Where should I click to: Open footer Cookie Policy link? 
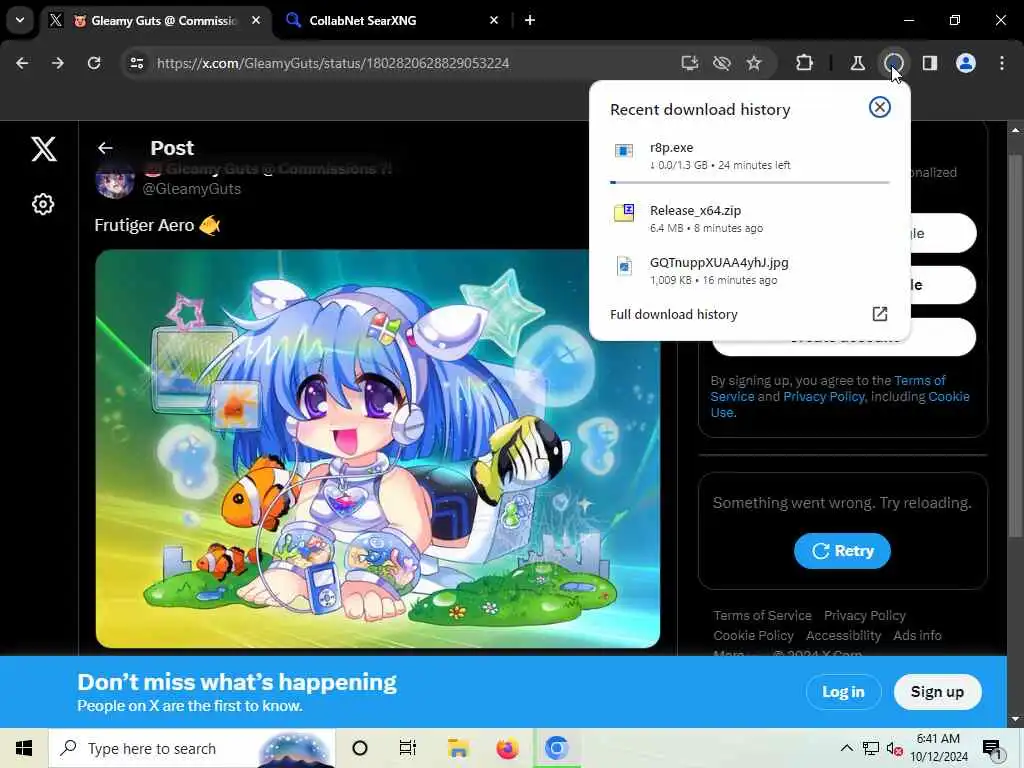pos(753,635)
